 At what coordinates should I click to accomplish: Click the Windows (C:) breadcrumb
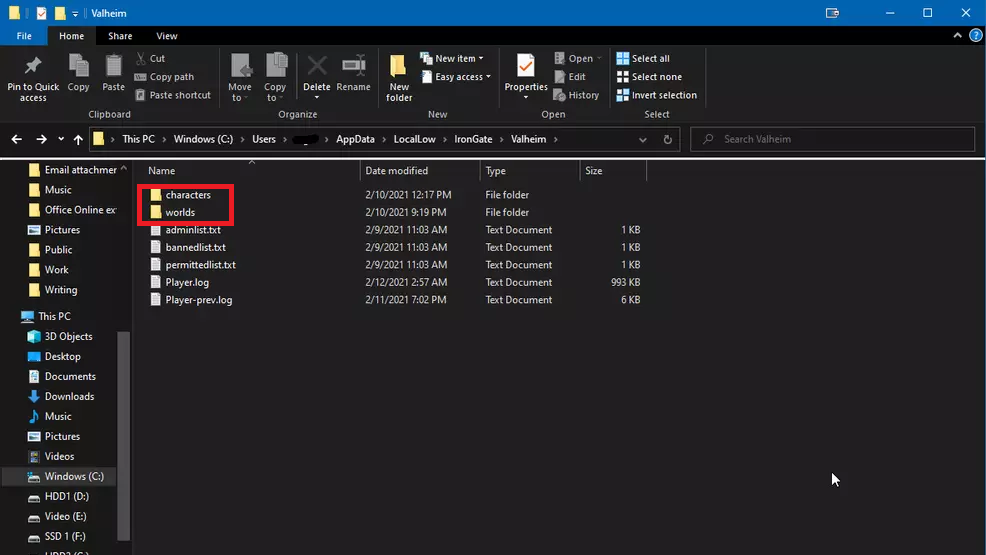point(203,139)
